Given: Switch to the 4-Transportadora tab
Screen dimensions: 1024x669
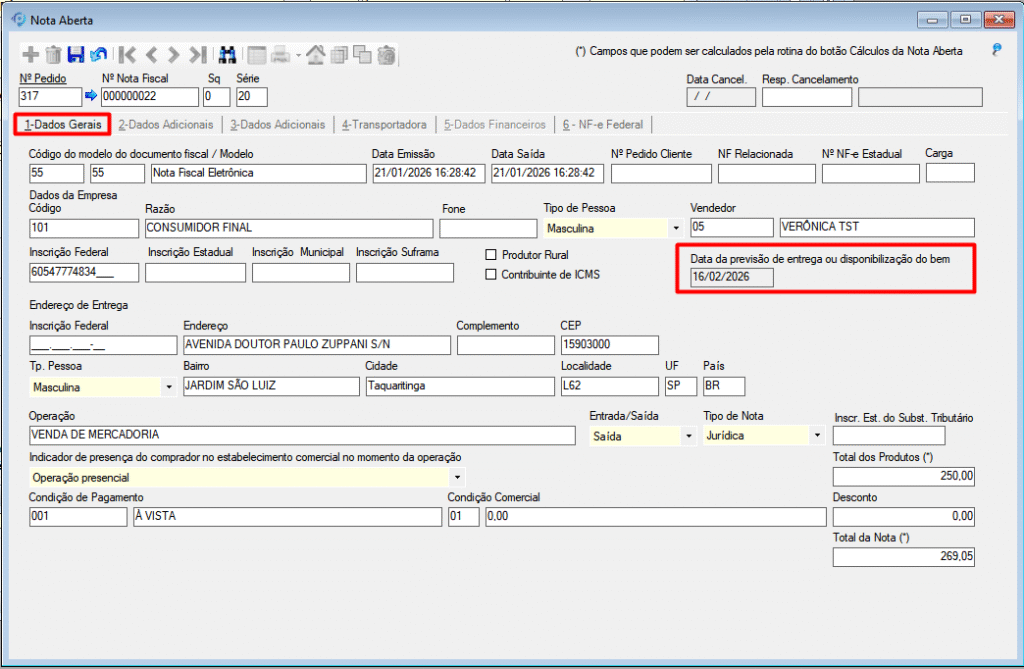Looking at the screenshot, I should pyautogui.click(x=383, y=125).
